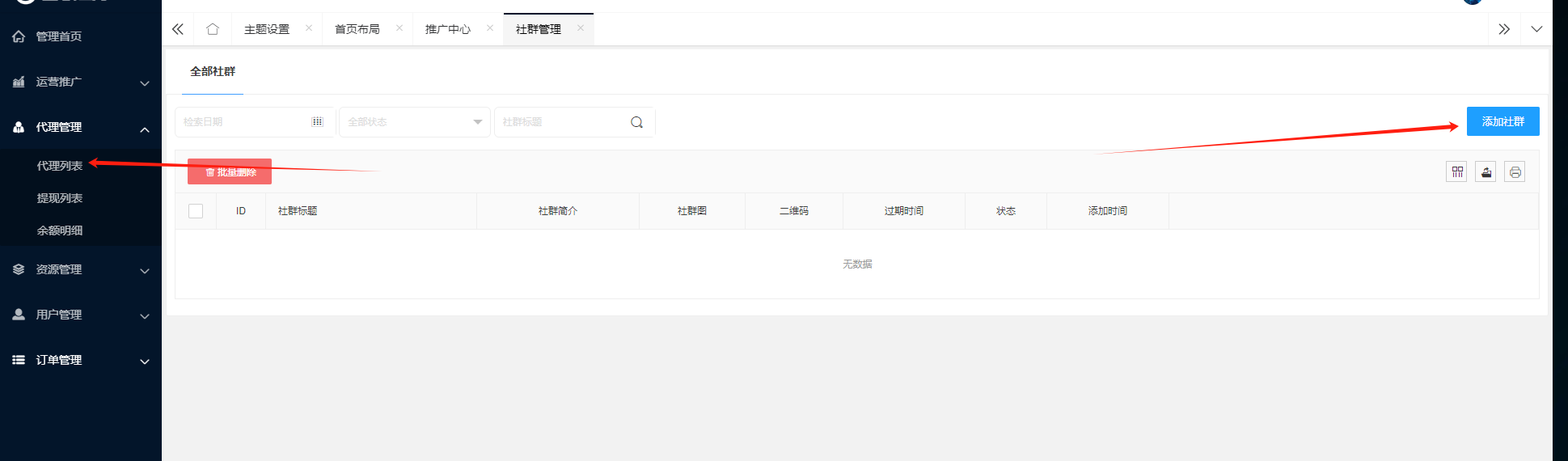Click the 过期时间 column header
The image size is (1568, 461).
point(904,211)
